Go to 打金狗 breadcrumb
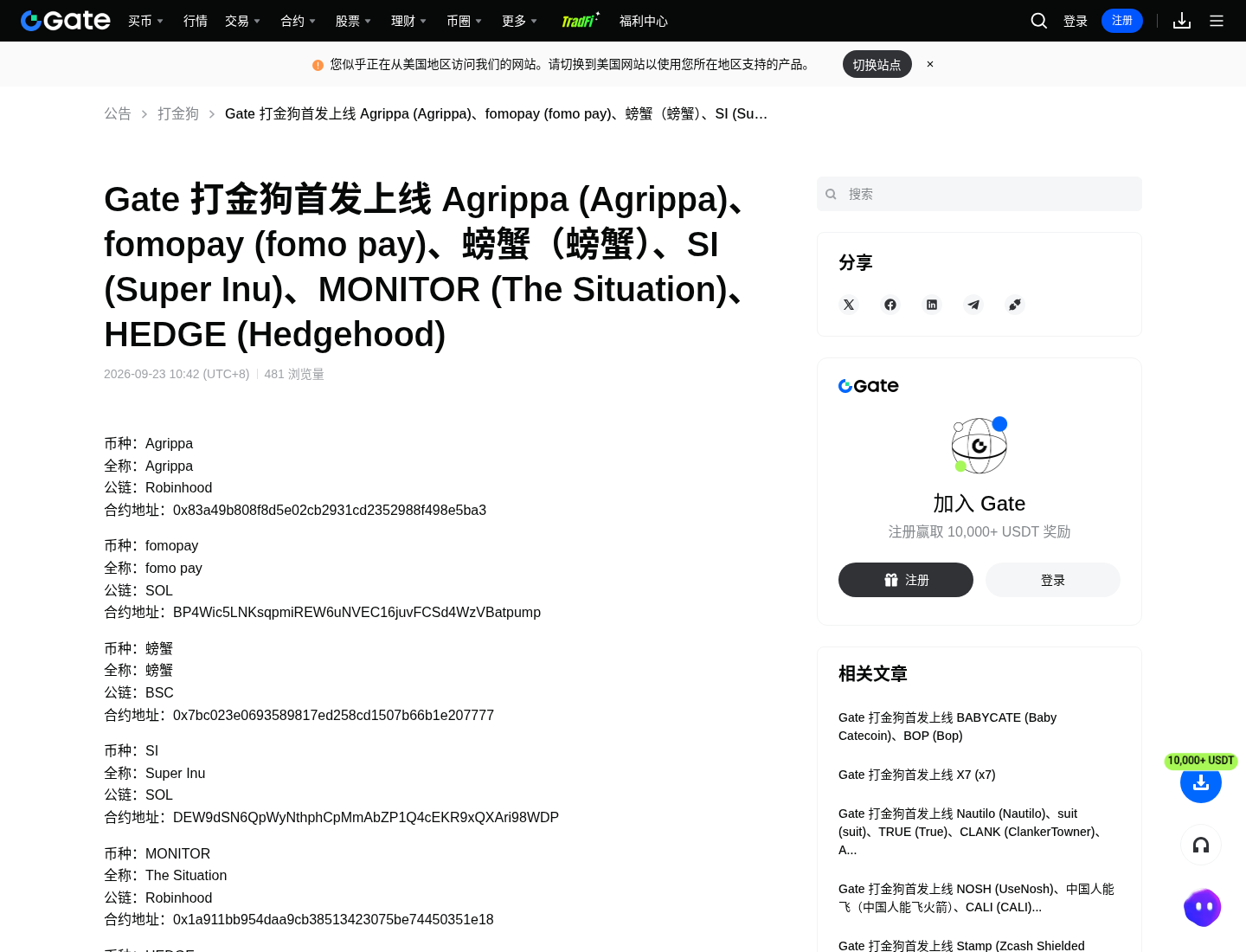 point(178,113)
